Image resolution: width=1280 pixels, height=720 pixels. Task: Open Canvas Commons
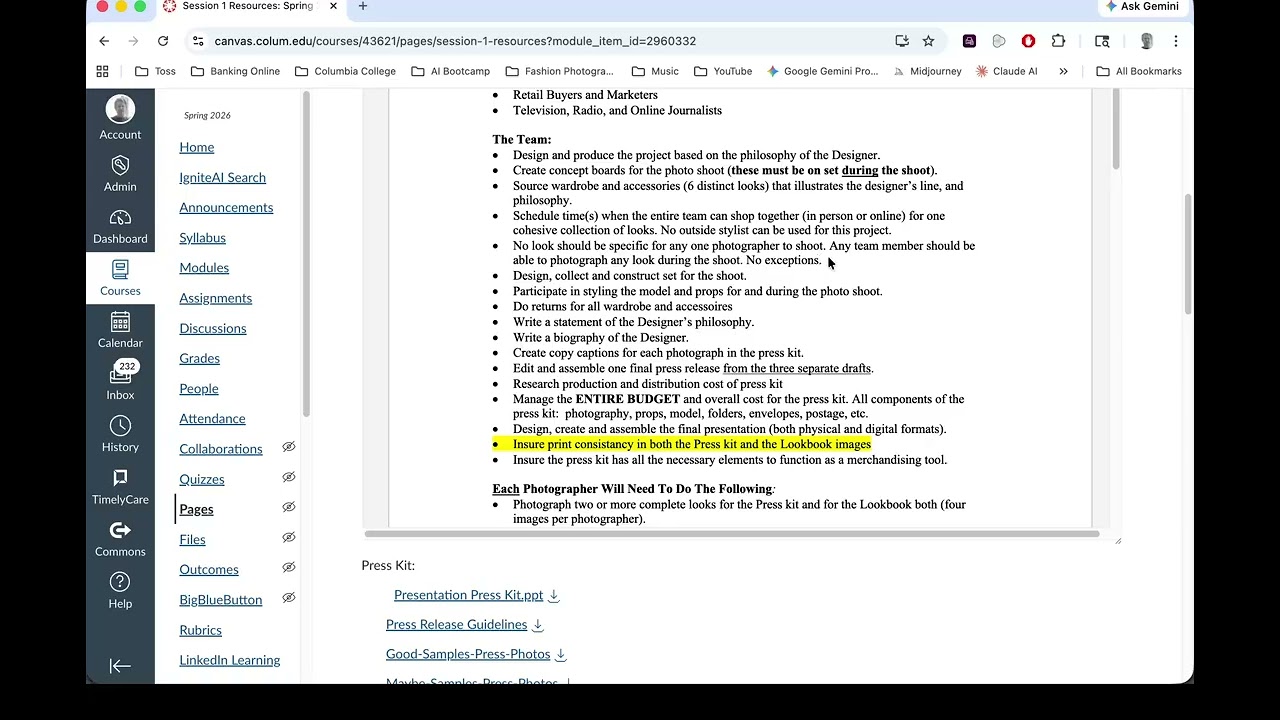click(120, 539)
